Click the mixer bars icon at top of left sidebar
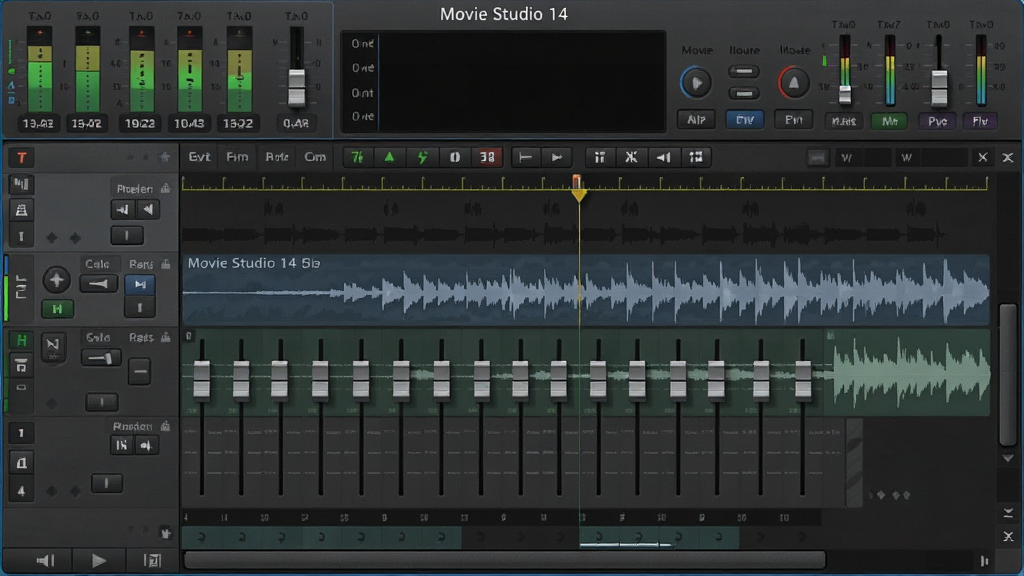This screenshot has width=1024, height=576. [21, 185]
